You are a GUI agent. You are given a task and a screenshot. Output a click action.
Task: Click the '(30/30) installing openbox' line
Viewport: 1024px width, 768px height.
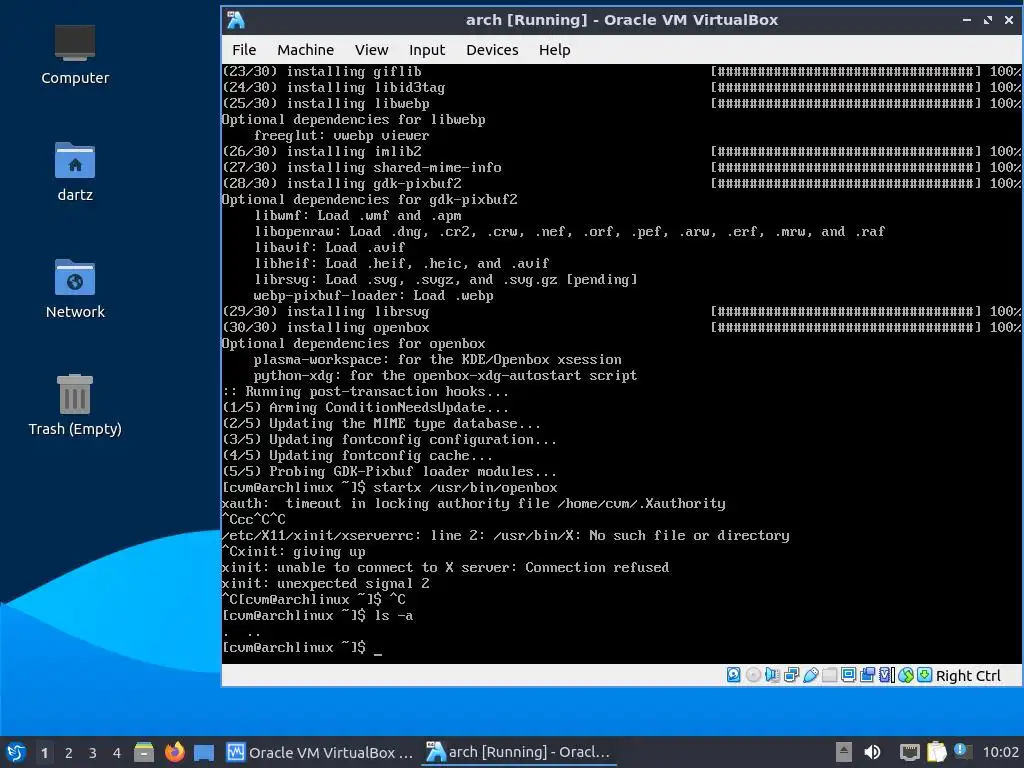(326, 327)
